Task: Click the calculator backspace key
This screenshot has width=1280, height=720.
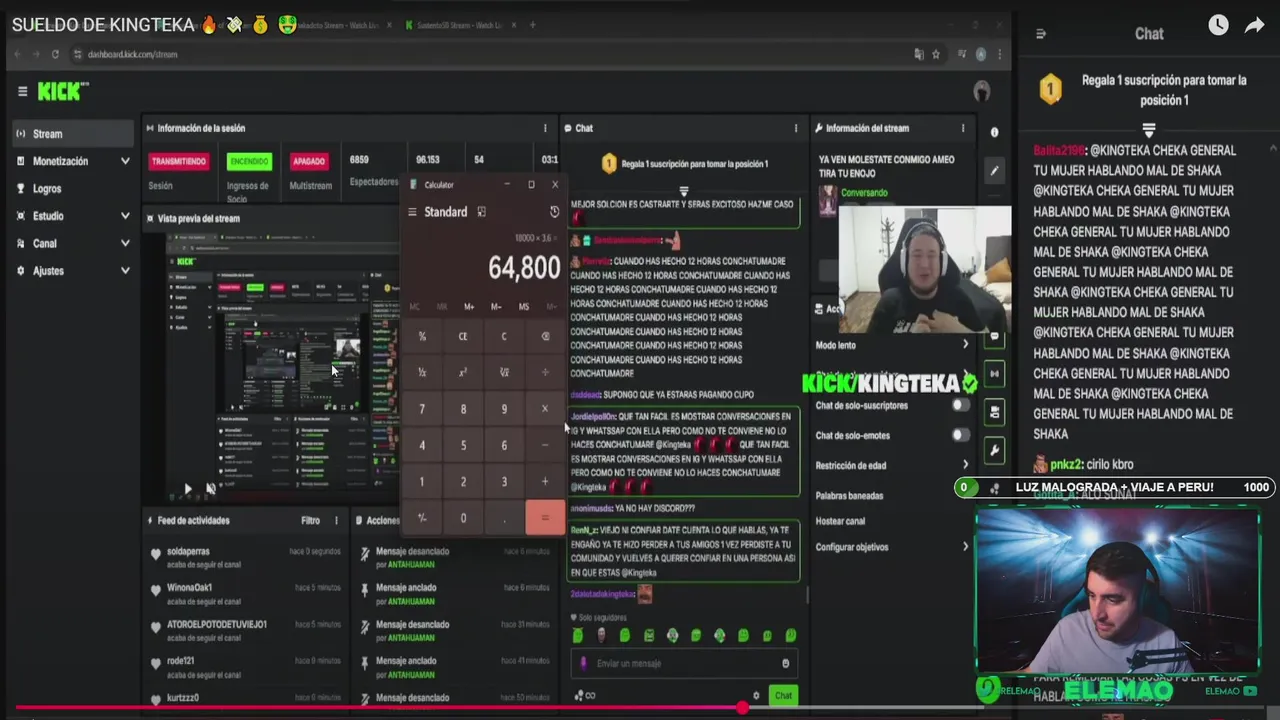Action: 545,336
